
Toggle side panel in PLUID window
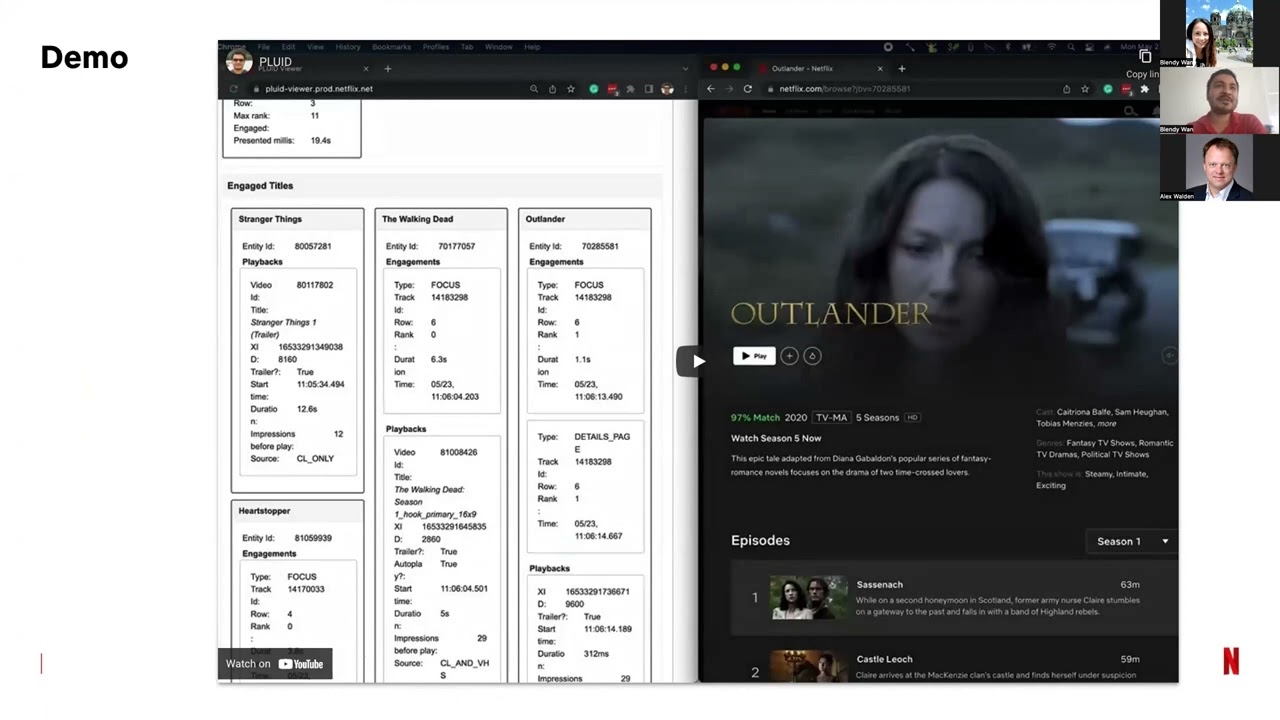[648, 89]
